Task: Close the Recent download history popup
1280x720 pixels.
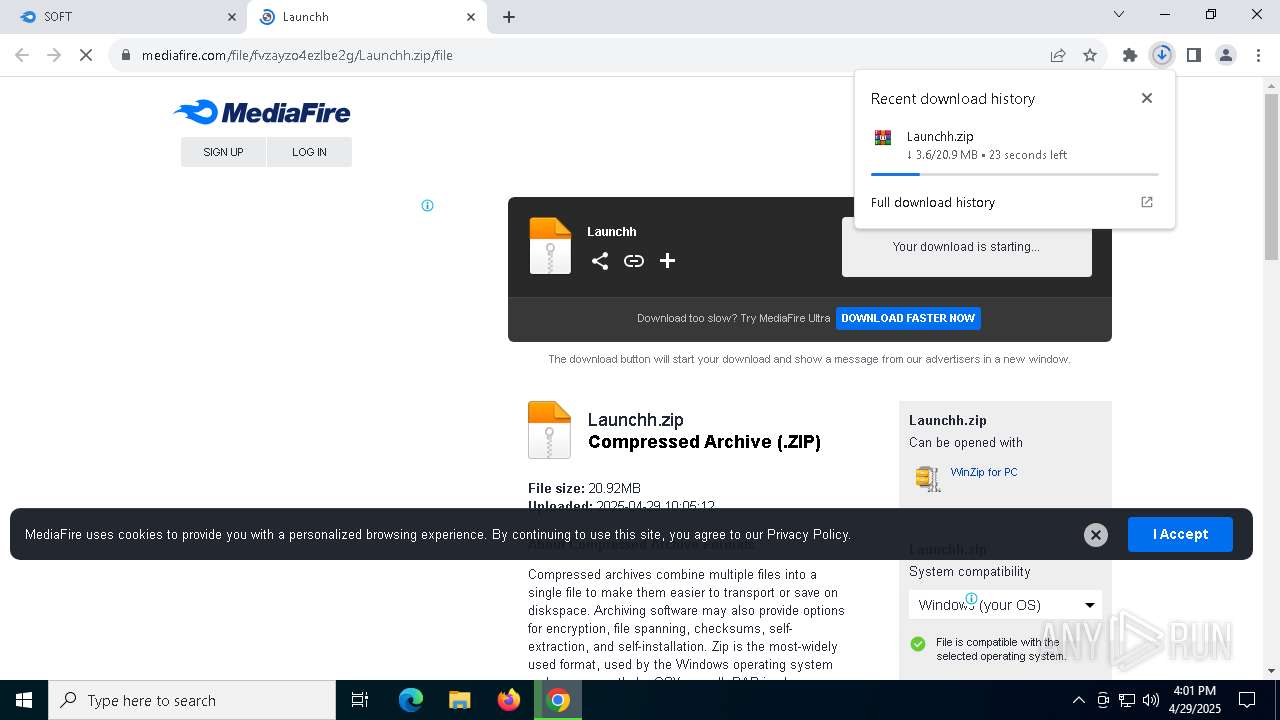Action: click(1147, 98)
